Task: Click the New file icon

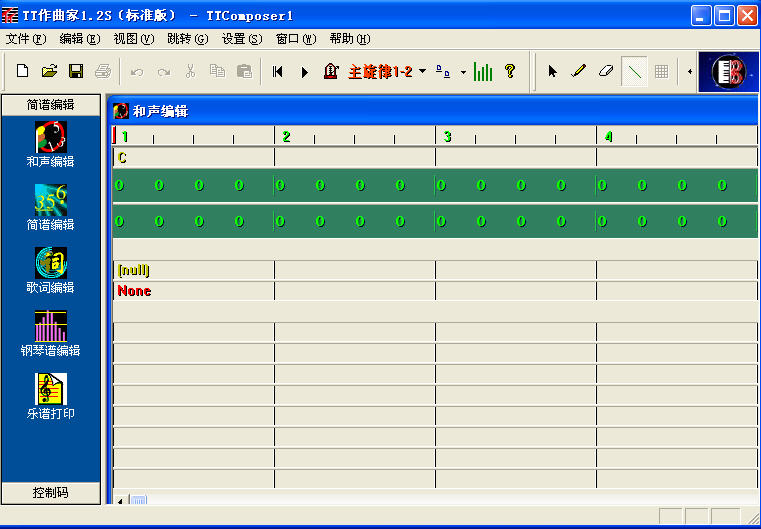Action: click(x=22, y=71)
